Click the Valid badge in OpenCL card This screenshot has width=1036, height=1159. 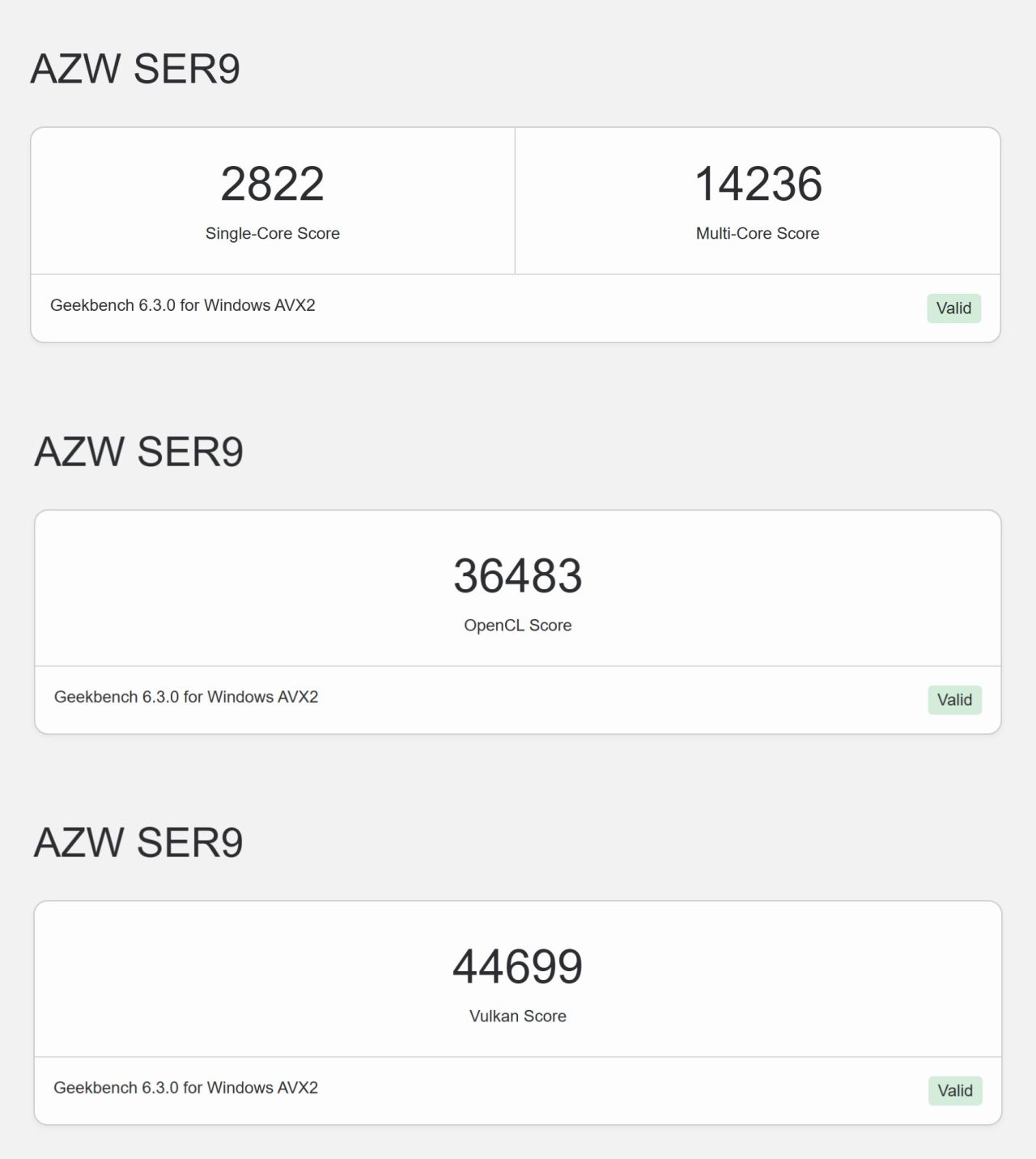pyautogui.click(x=954, y=700)
